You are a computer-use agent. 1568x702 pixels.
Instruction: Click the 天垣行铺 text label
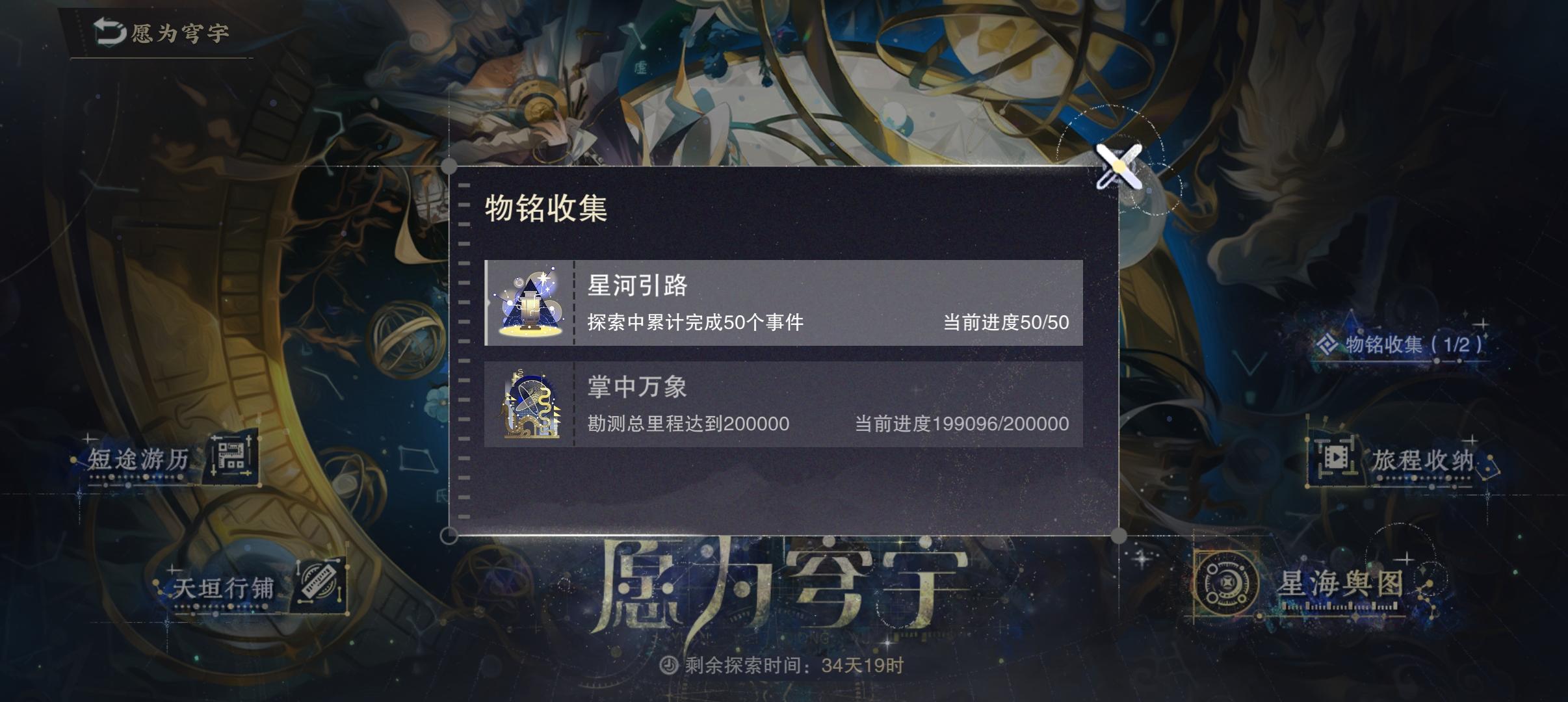[223, 588]
